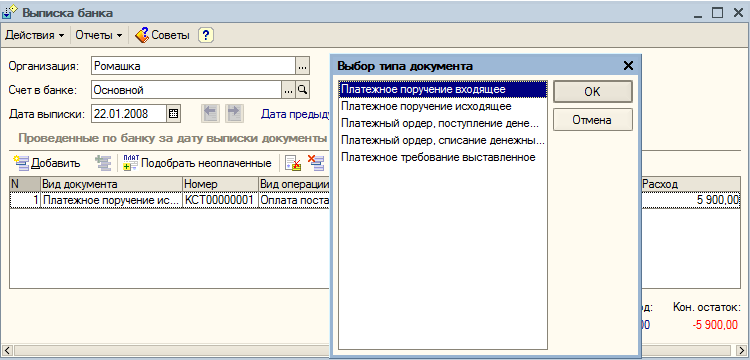Screen dimensions: 750x360
Task: Select the cell КСТ00000001
Action: pos(220,200)
